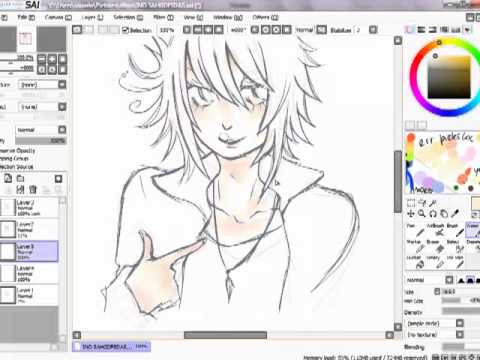Click the Blending slider bar
Screen dimensions: 480x360
pyautogui.click(x=461, y=347)
